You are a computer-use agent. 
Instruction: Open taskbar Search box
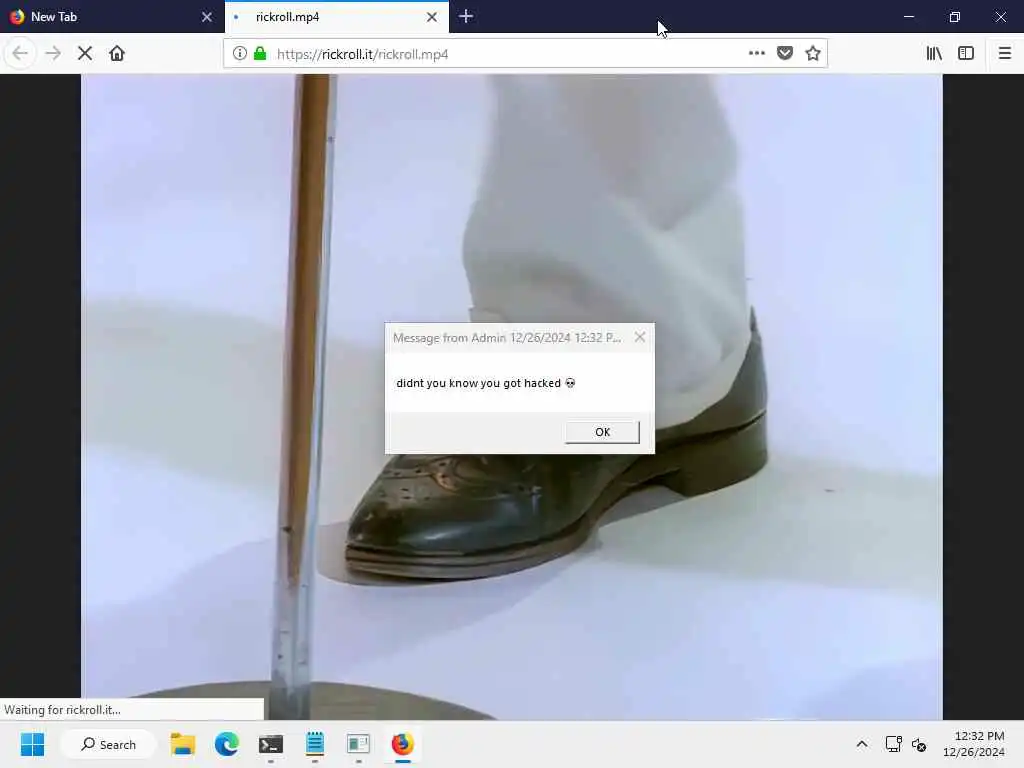(108, 744)
